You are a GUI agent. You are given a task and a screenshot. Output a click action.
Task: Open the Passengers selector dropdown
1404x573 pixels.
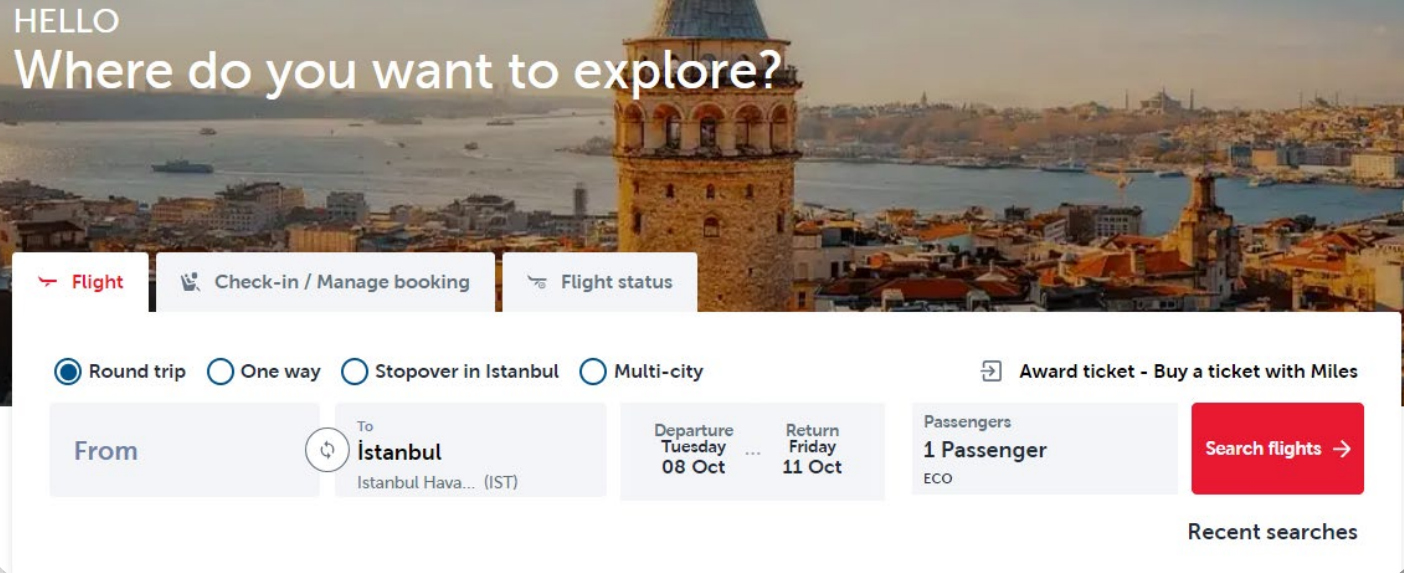1043,449
